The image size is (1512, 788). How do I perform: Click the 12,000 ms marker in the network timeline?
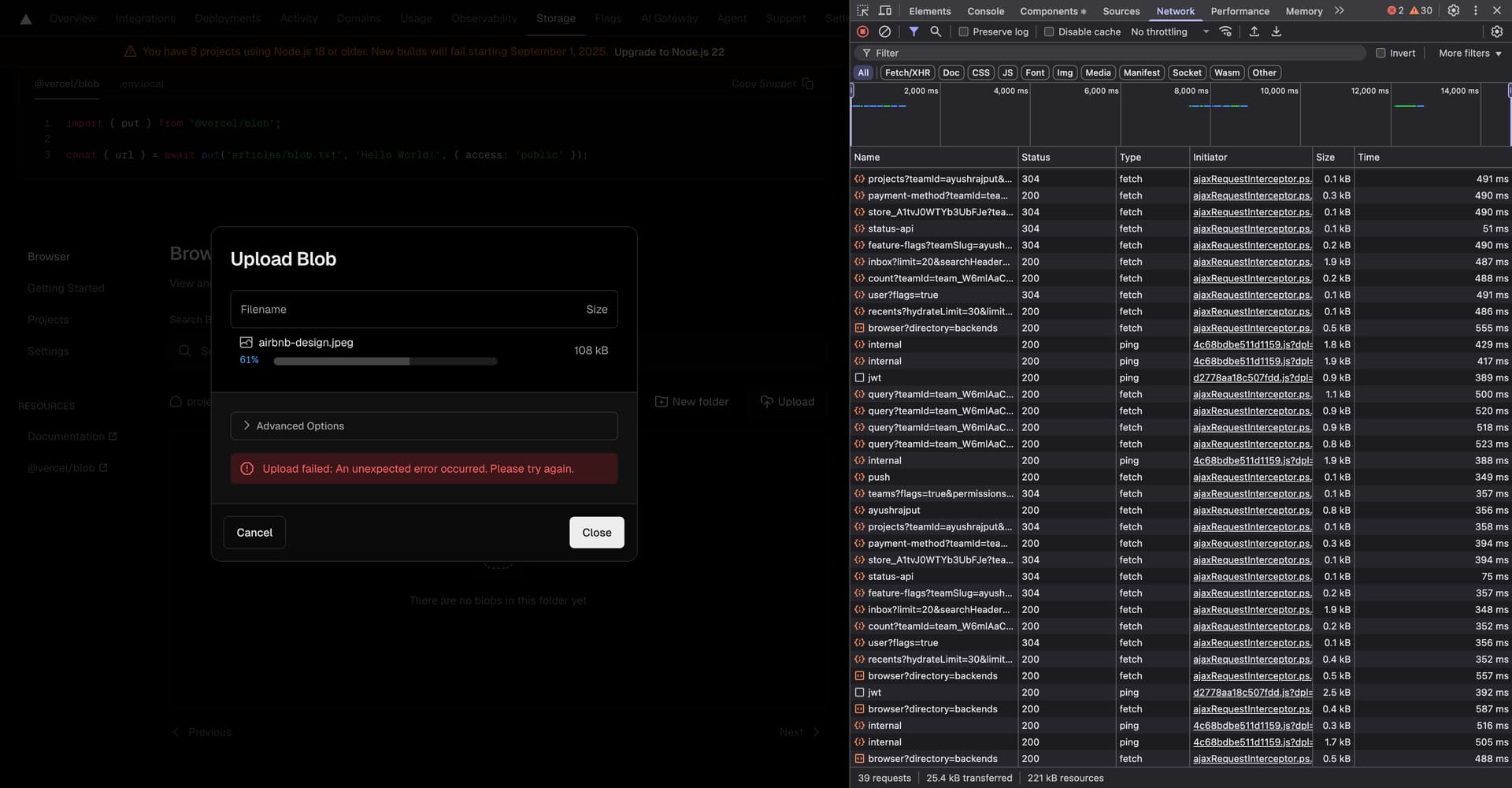pyautogui.click(x=1369, y=91)
